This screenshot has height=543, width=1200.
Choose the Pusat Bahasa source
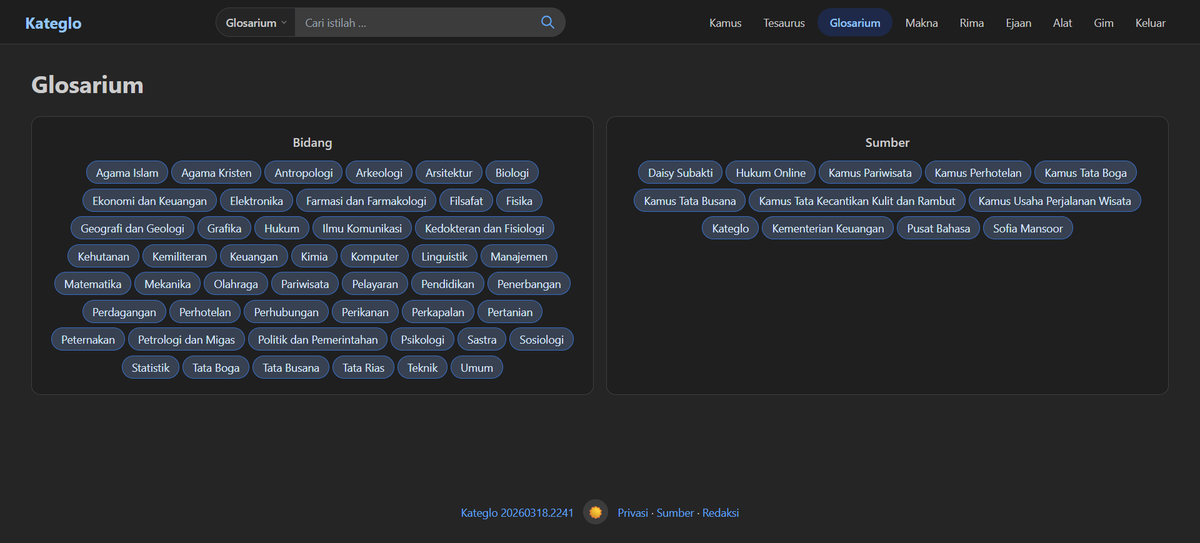click(938, 228)
